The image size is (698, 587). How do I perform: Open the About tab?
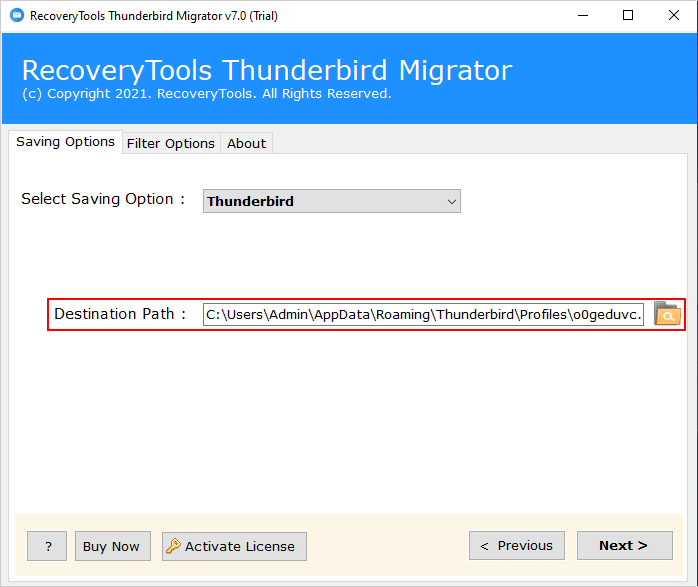[247, 143]
